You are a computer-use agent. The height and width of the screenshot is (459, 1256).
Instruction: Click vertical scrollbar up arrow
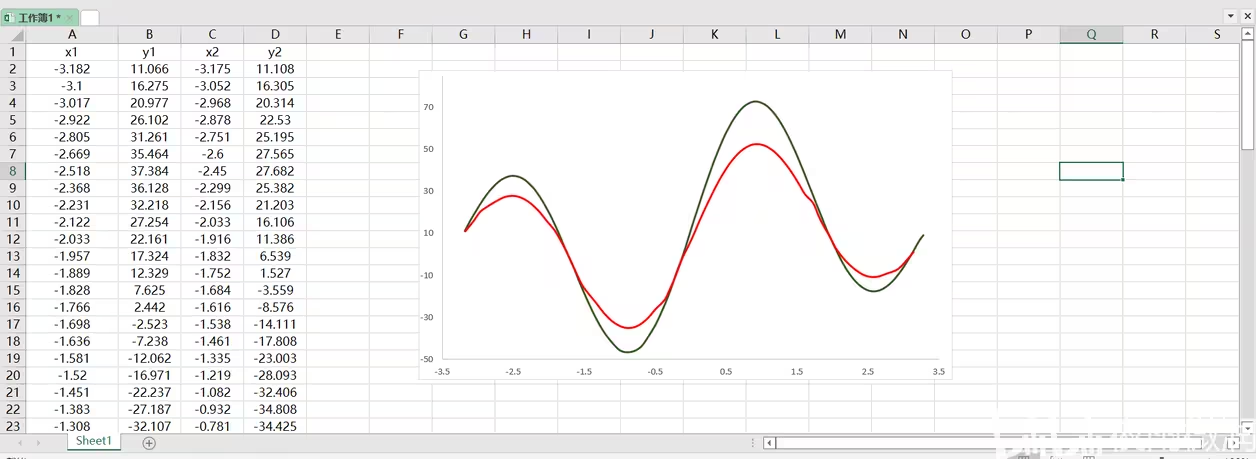[1247, 35]
